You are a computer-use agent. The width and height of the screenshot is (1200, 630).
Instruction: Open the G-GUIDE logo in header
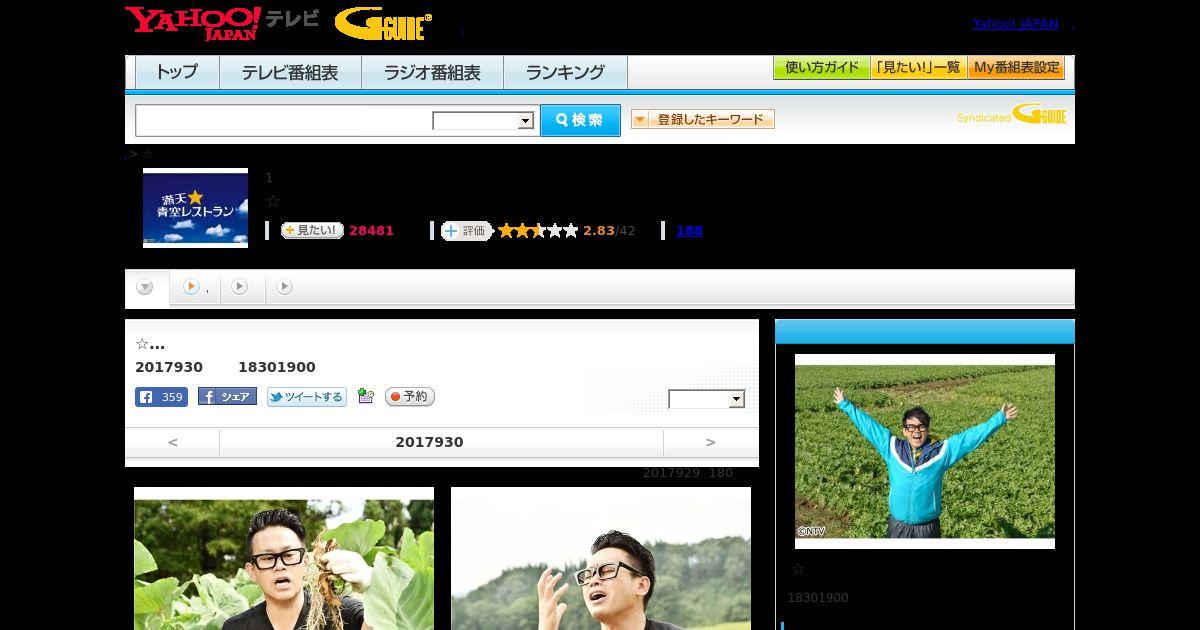pos(384,24)
